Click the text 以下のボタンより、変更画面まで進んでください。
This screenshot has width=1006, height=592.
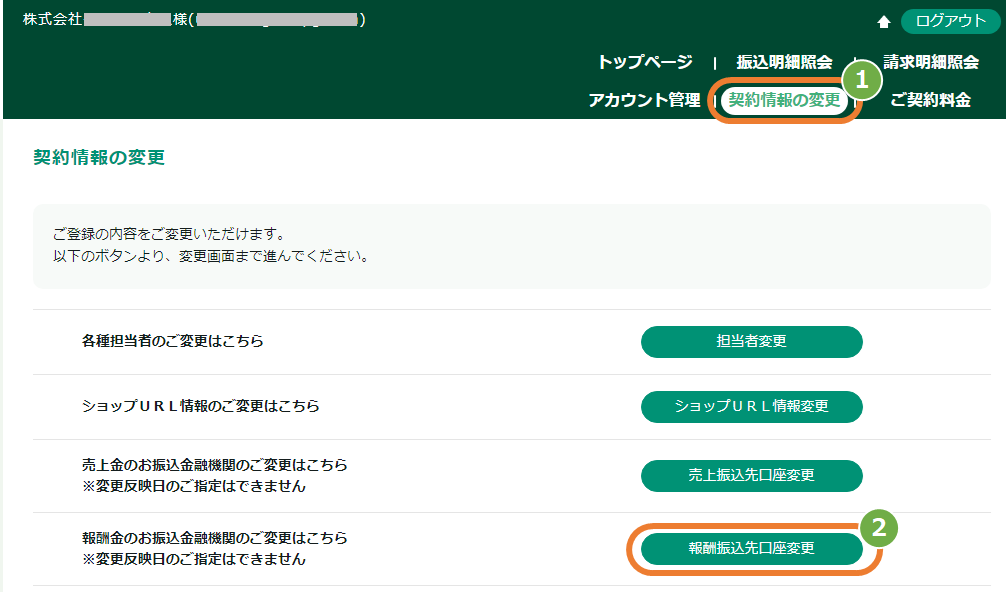[211, 257]
